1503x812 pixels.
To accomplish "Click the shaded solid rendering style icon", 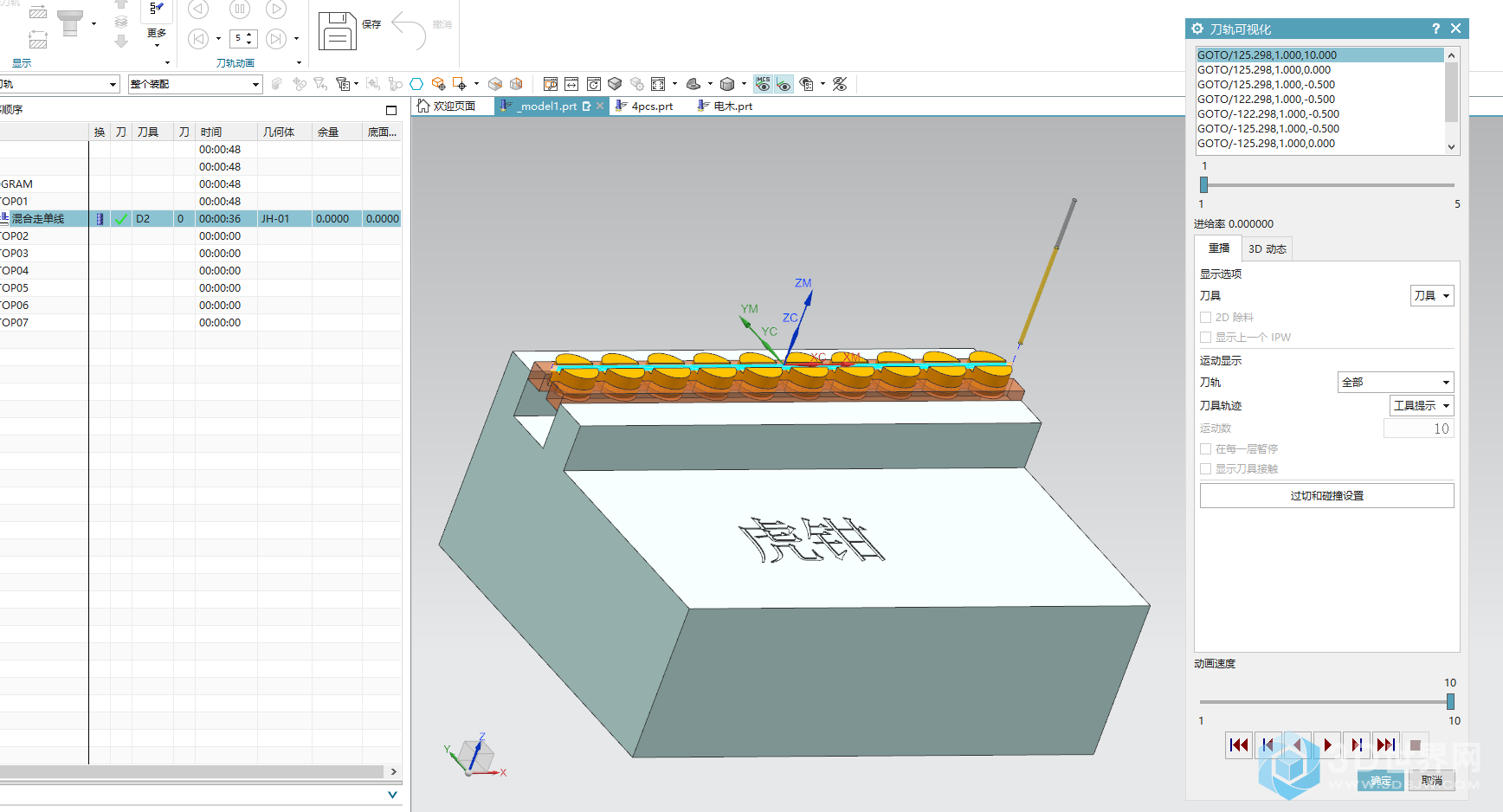I will click(x=615, y=84).
